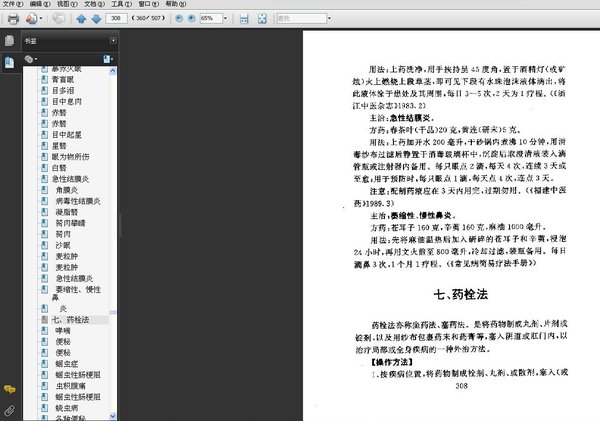Click the bookmark icon beside 蛲虫病

pos(44,408)
